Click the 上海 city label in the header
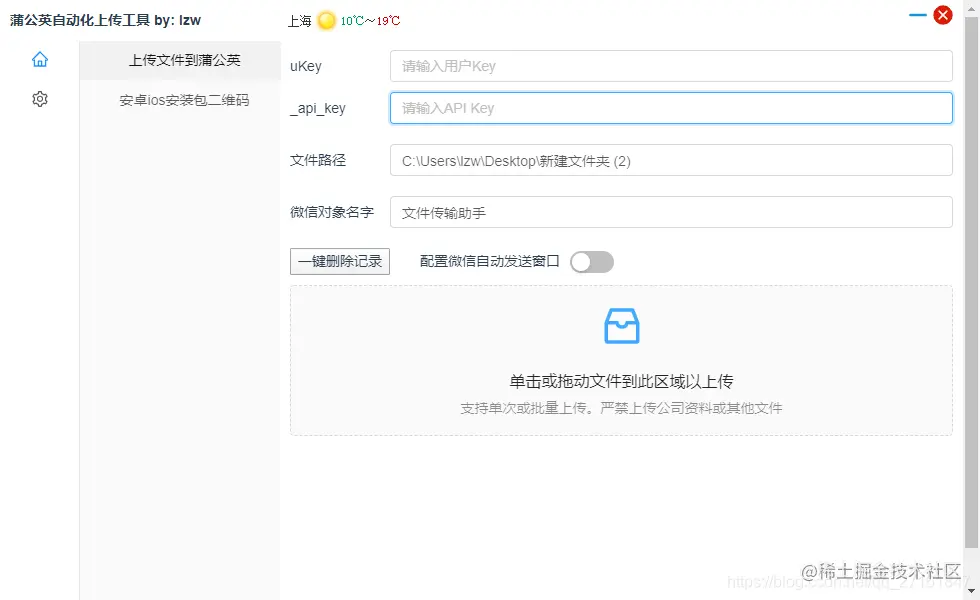 point(299,18)
